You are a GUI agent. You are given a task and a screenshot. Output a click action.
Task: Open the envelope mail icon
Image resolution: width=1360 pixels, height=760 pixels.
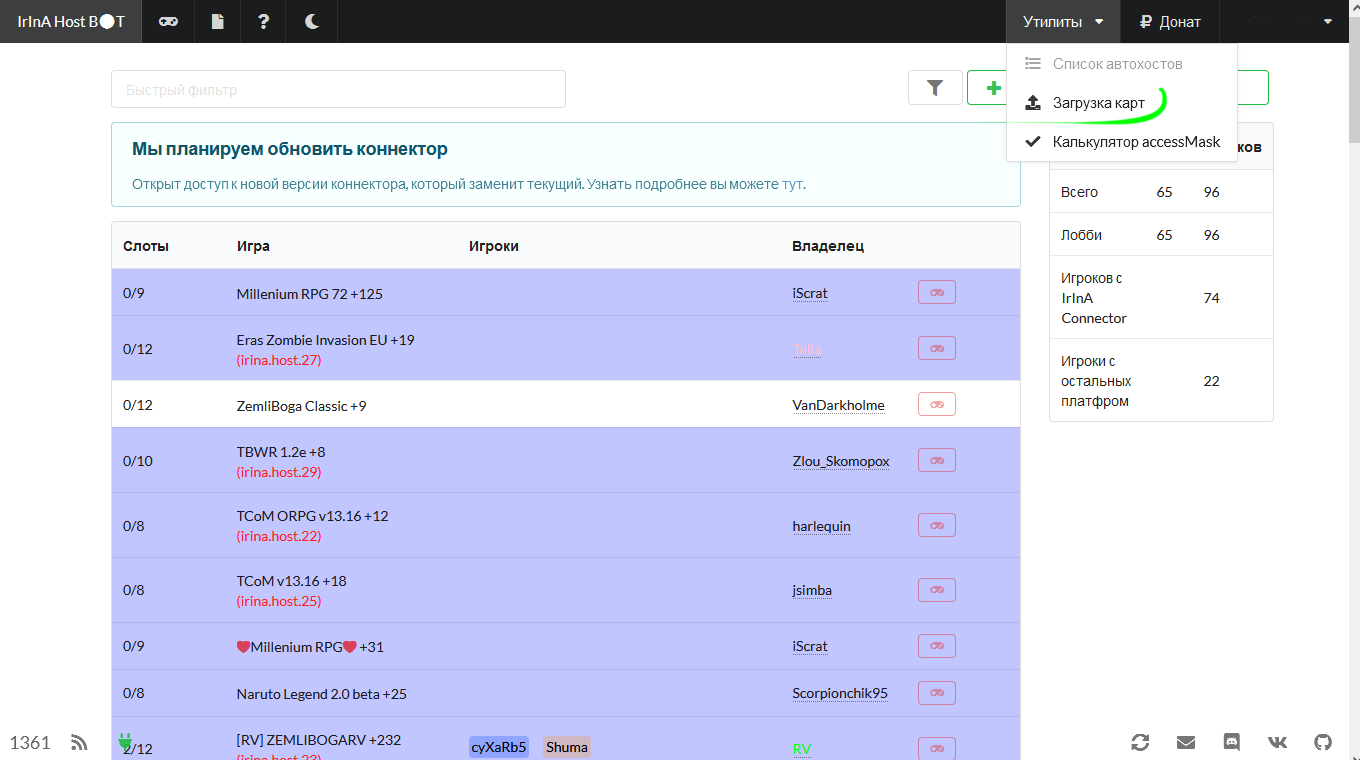(1186, 742)
